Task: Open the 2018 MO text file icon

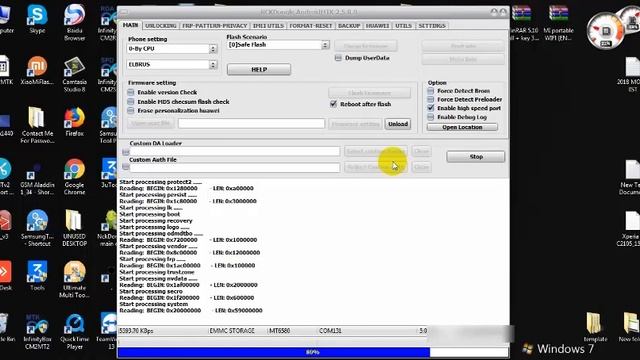Action: 632,74
